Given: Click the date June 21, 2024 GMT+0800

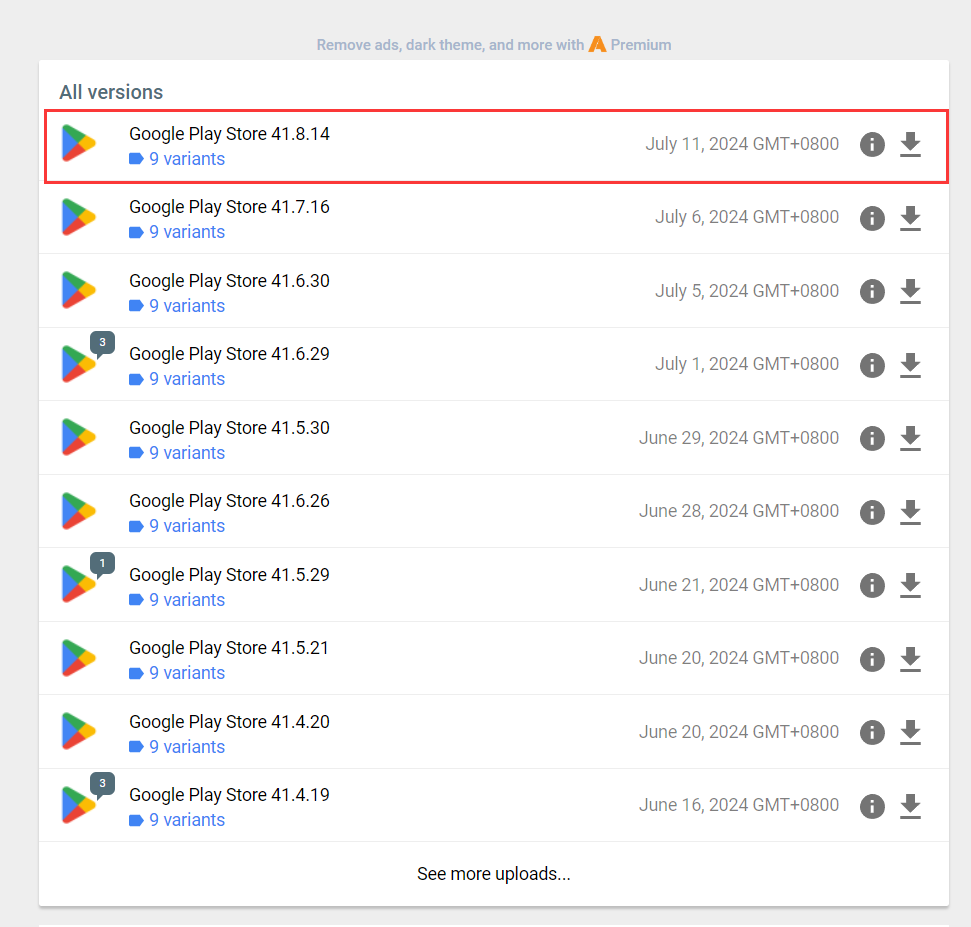Looking at the screenshot, I should pos(739,585).
